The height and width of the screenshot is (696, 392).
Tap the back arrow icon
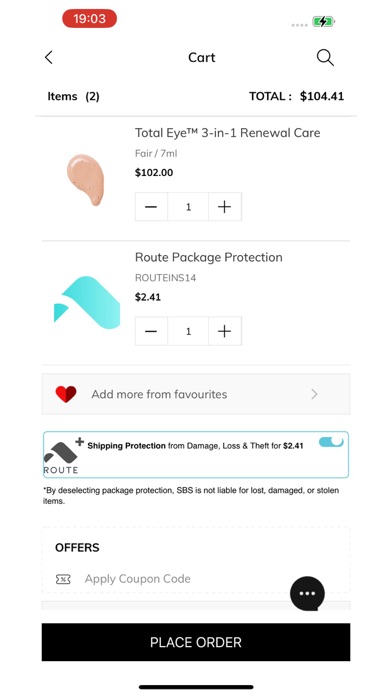click(x=49, y=57)
